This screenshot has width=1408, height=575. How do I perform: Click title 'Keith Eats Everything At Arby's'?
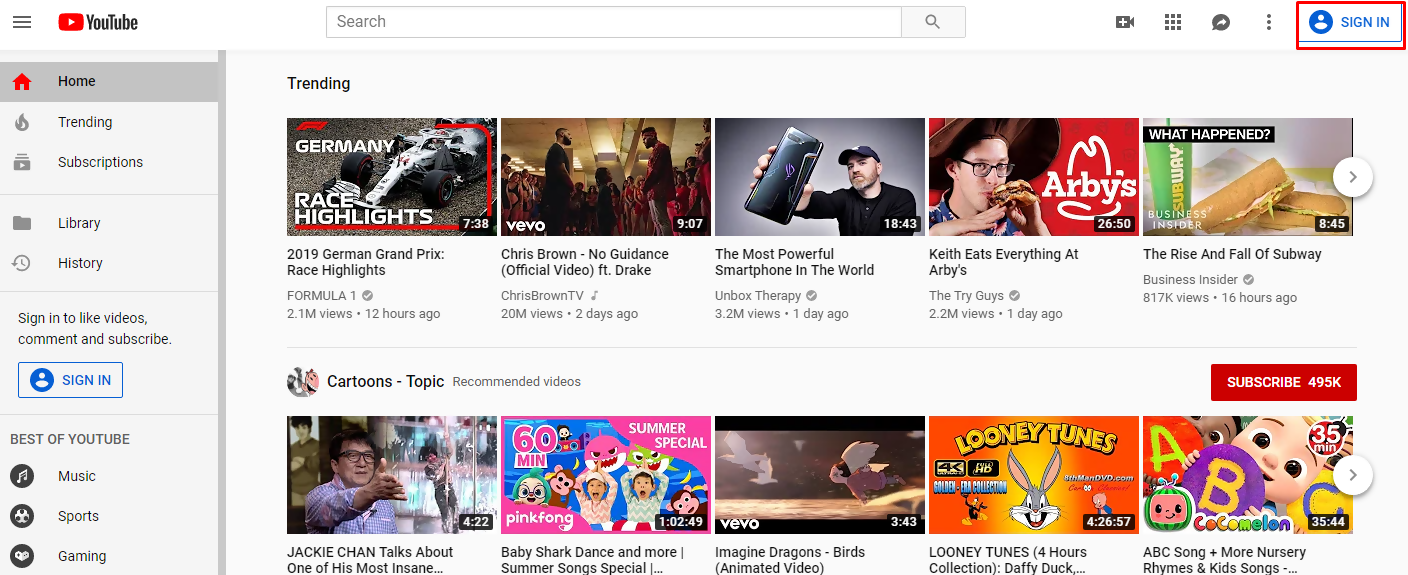[1004, 262]
